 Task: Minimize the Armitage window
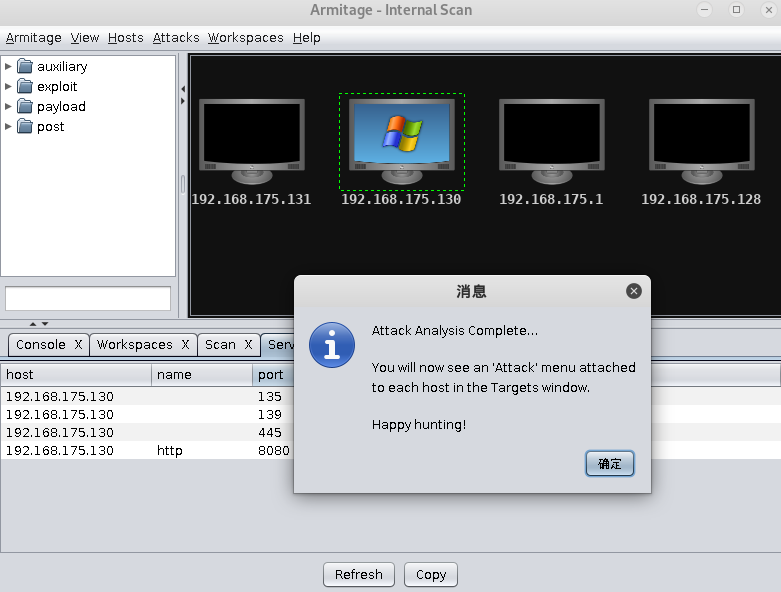coord(704,9)
